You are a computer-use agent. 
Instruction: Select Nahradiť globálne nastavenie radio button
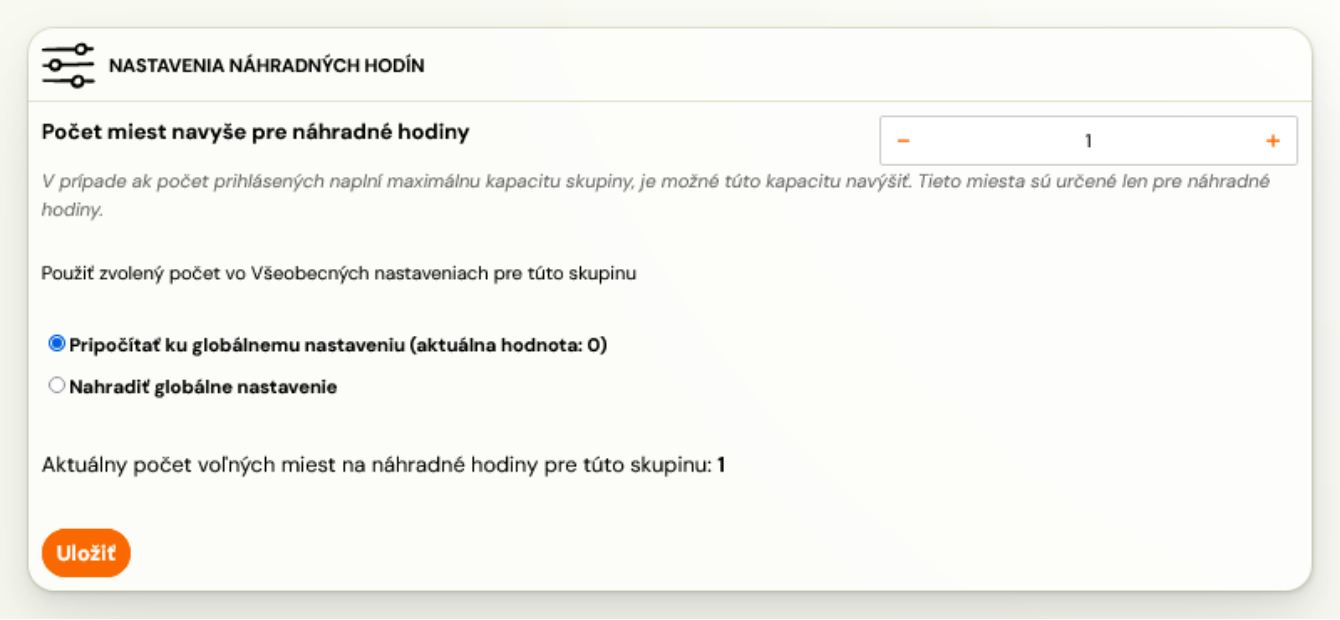pyautogui.click(x=57, y=385)
